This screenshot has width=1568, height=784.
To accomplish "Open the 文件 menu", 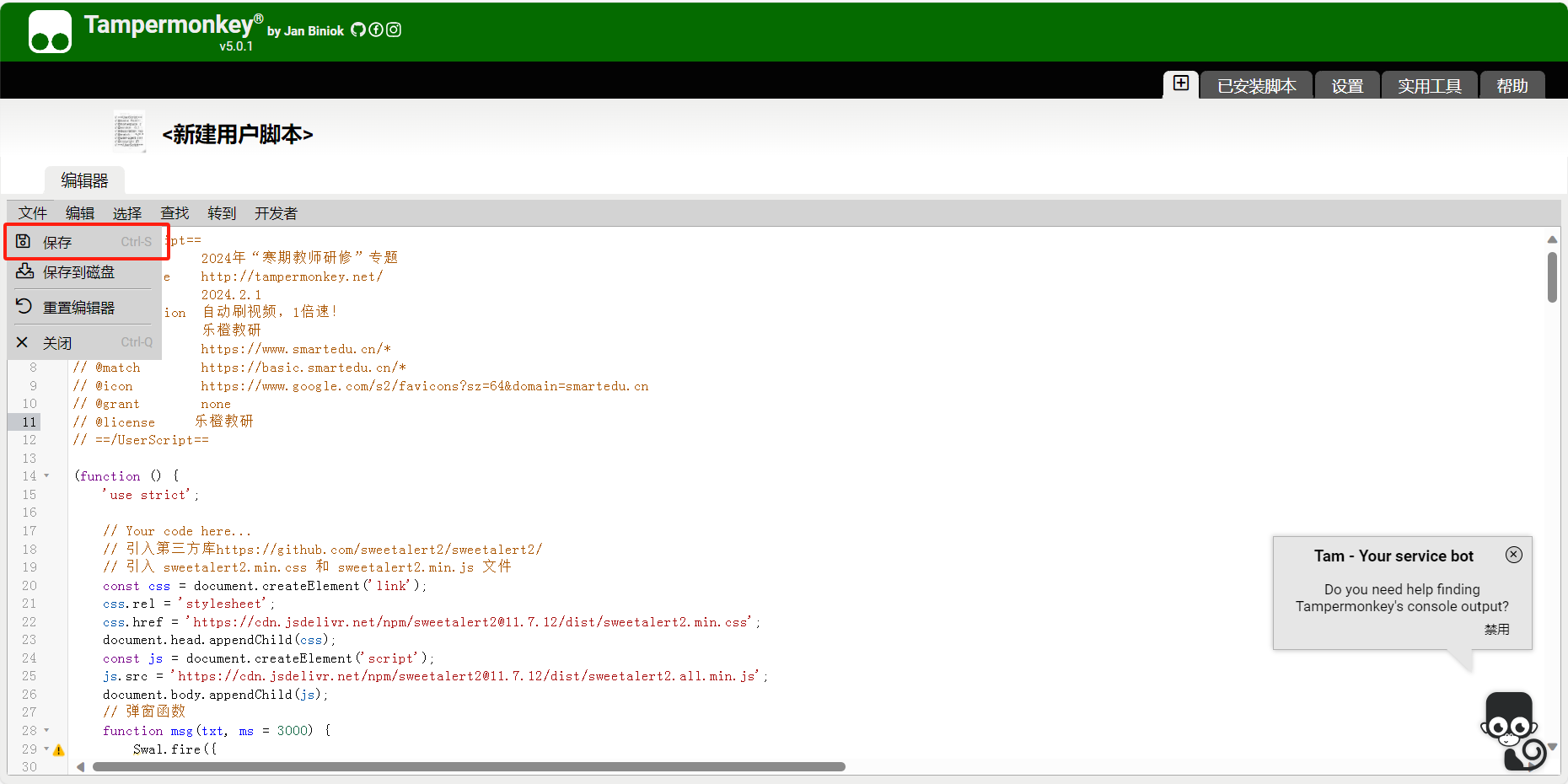I will pyautogui.click(x=33, y=213).
